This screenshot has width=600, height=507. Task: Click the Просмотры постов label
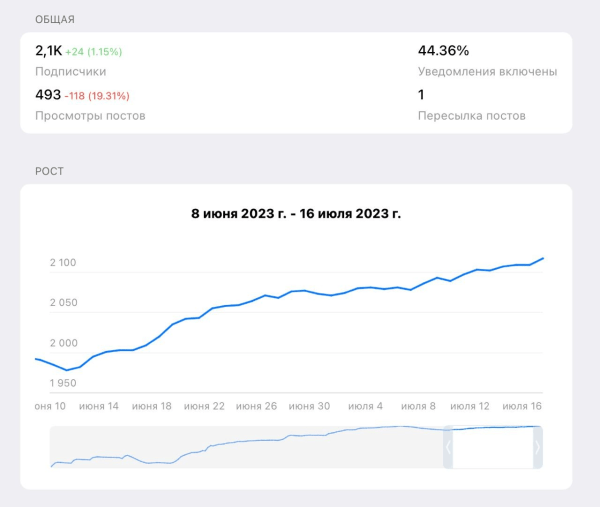click(x=90, y=116)
